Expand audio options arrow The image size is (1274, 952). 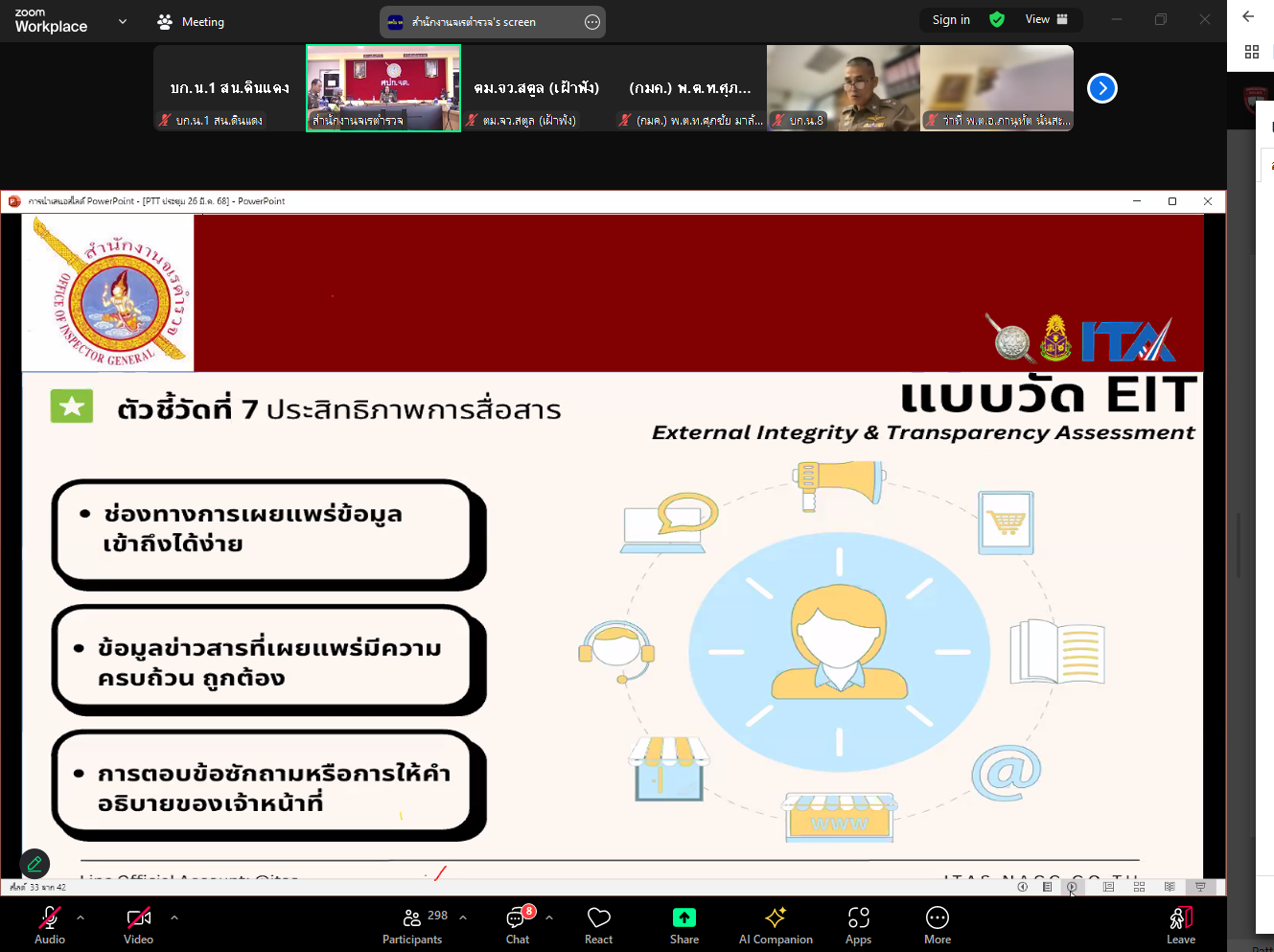81,917
